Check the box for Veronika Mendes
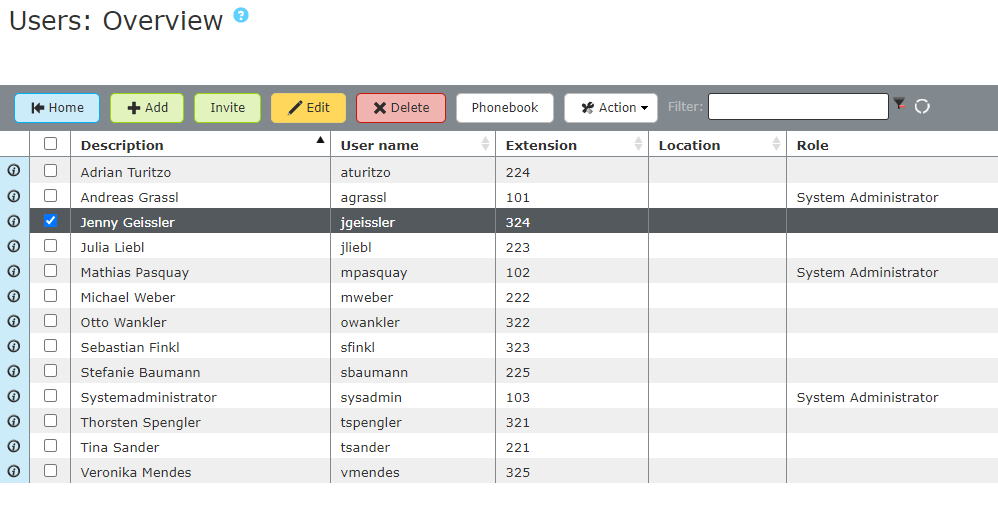The image size is (998, 505). pyautogui.click(x=50, y=471)
